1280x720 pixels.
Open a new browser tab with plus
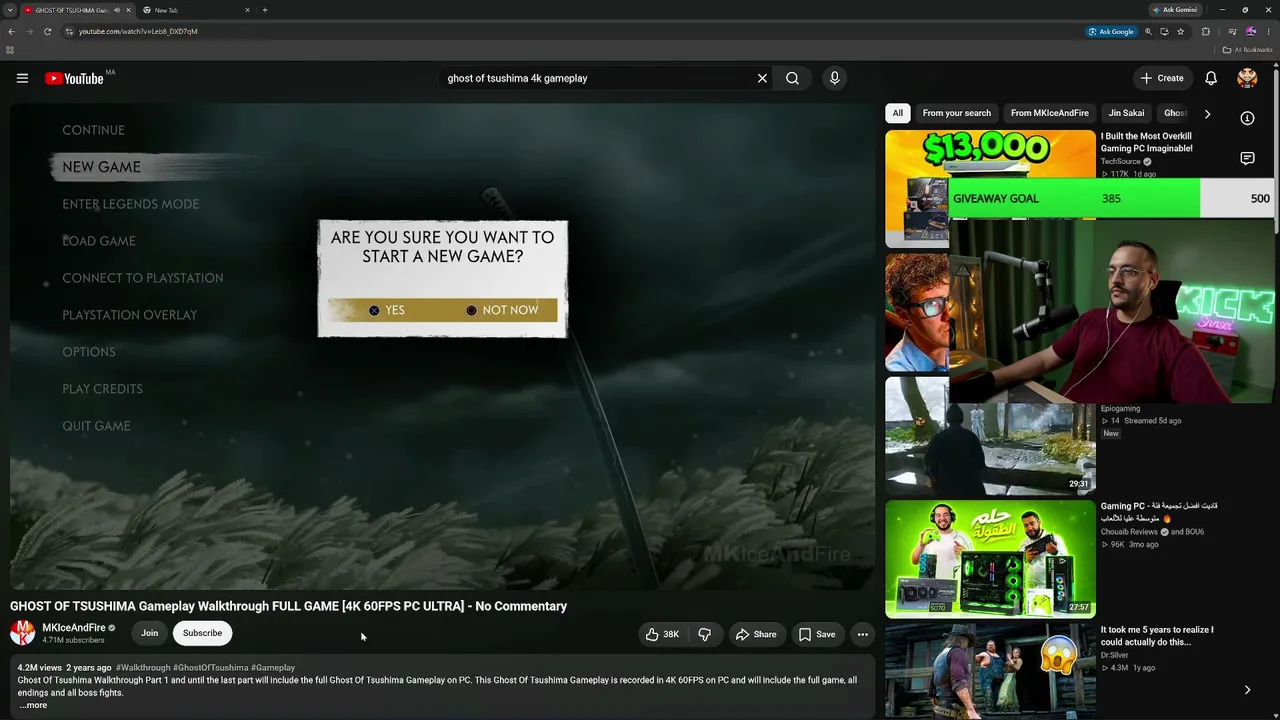click(265, 10)
